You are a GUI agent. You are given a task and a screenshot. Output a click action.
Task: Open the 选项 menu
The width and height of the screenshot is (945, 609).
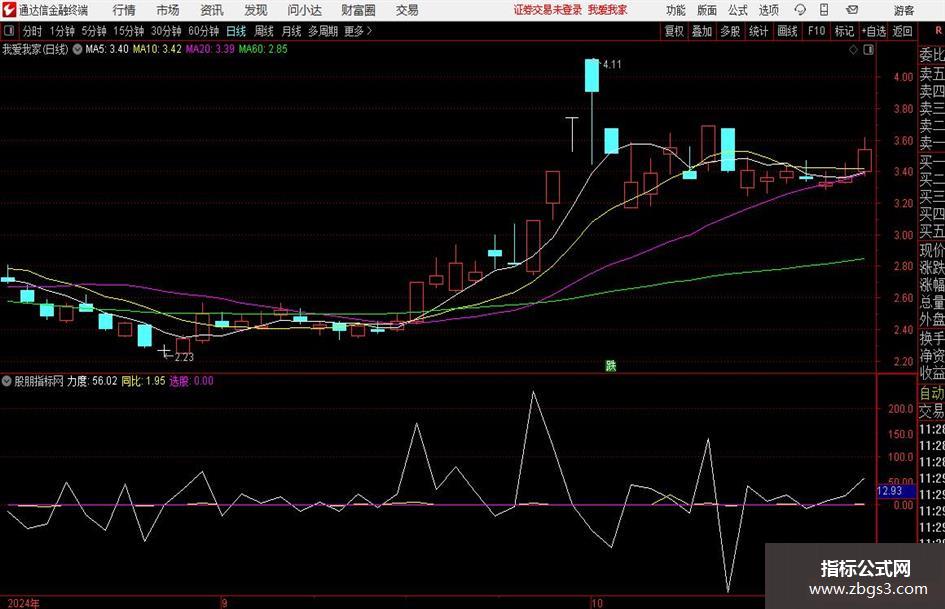[769, 10]
